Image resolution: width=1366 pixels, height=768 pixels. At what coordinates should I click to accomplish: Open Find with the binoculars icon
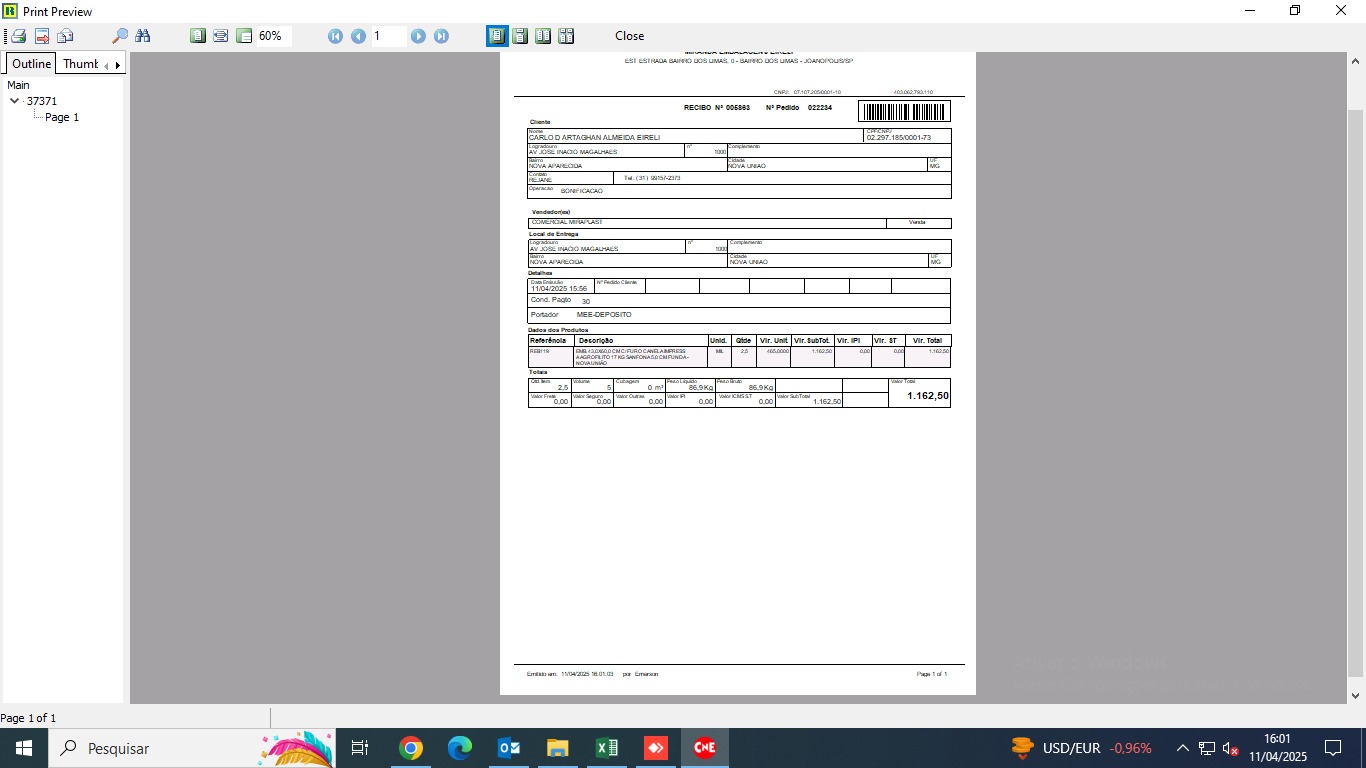point(143,36)
